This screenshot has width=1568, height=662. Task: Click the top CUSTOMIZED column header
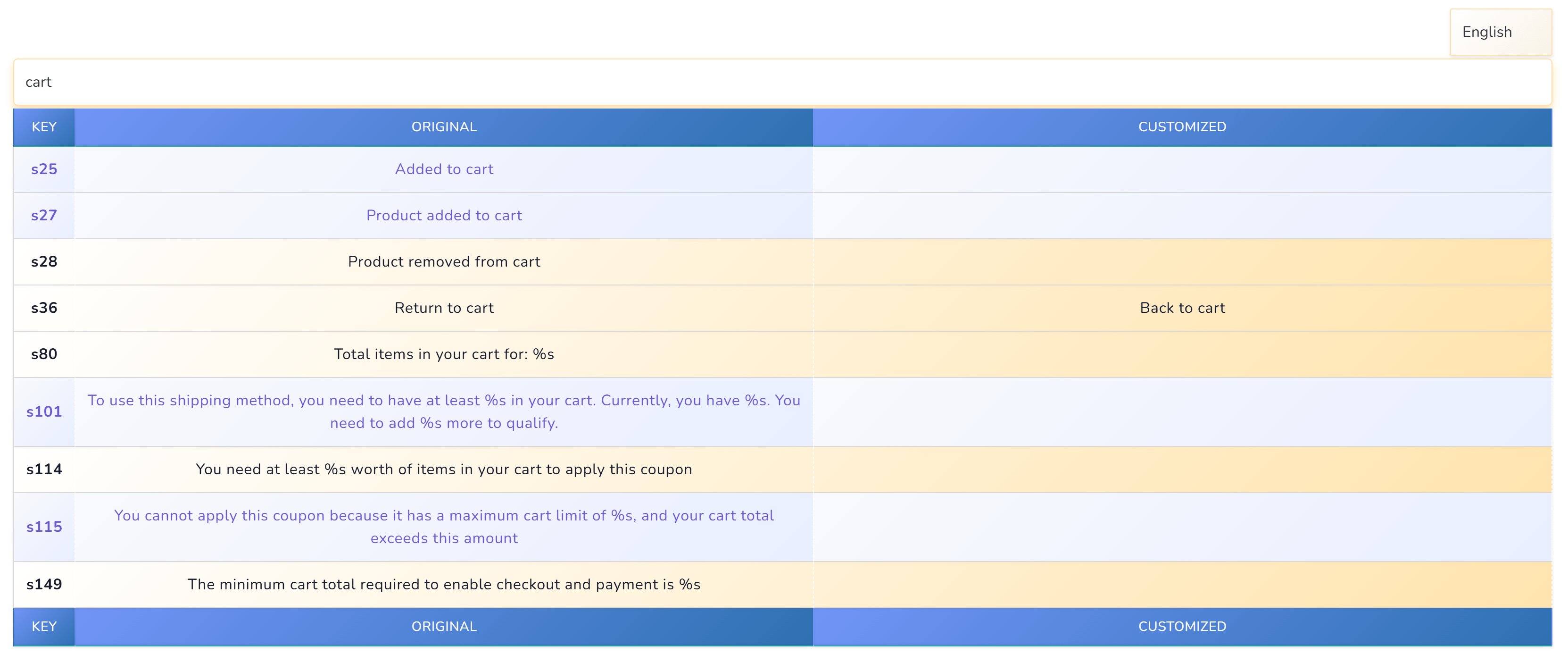pos(1181,126)
